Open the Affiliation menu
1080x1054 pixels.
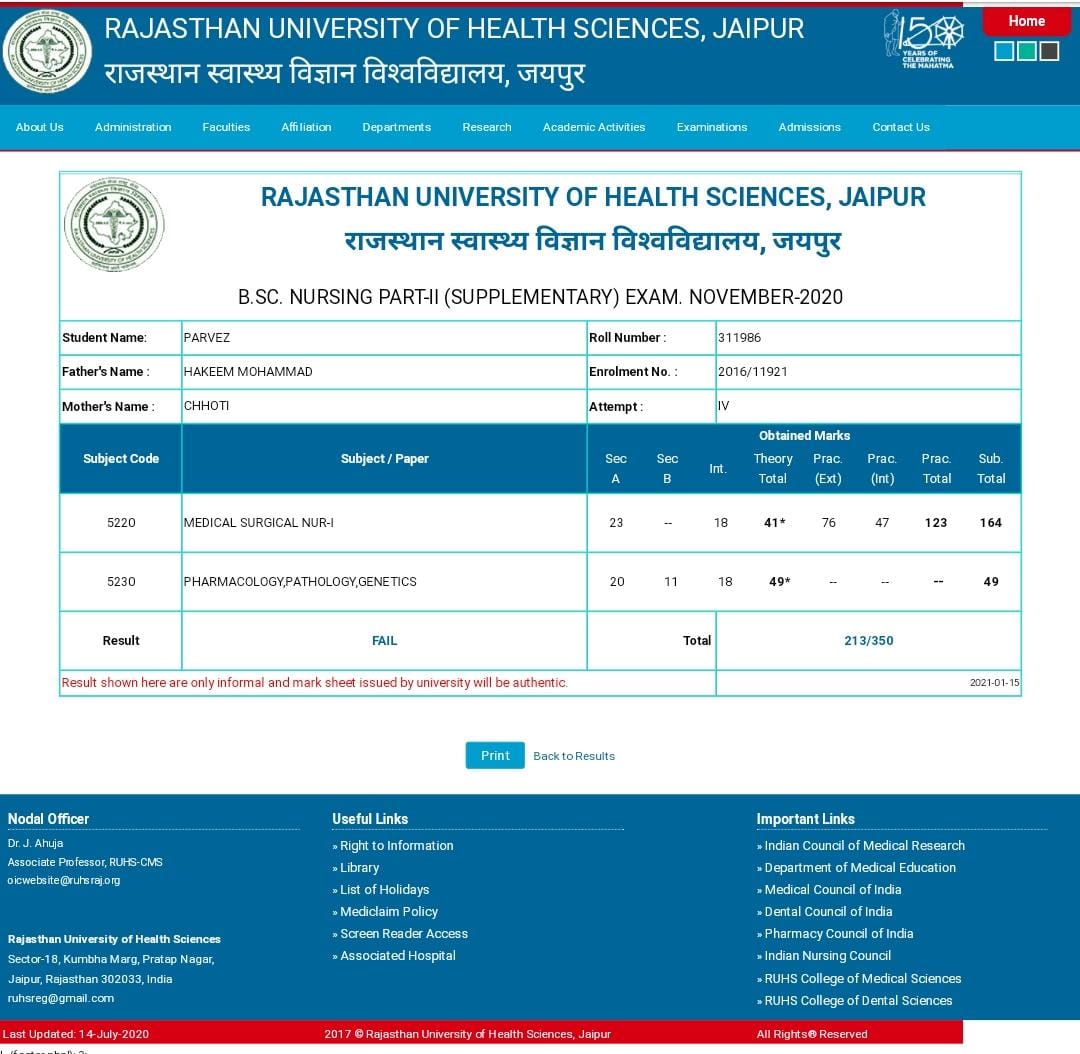tap(306, 127)
